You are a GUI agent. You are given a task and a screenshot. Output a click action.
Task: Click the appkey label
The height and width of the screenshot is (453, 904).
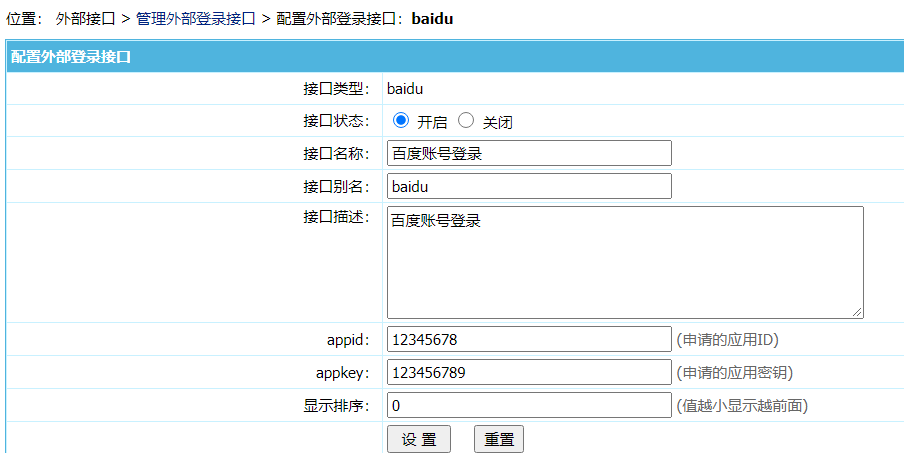[343, 373]
